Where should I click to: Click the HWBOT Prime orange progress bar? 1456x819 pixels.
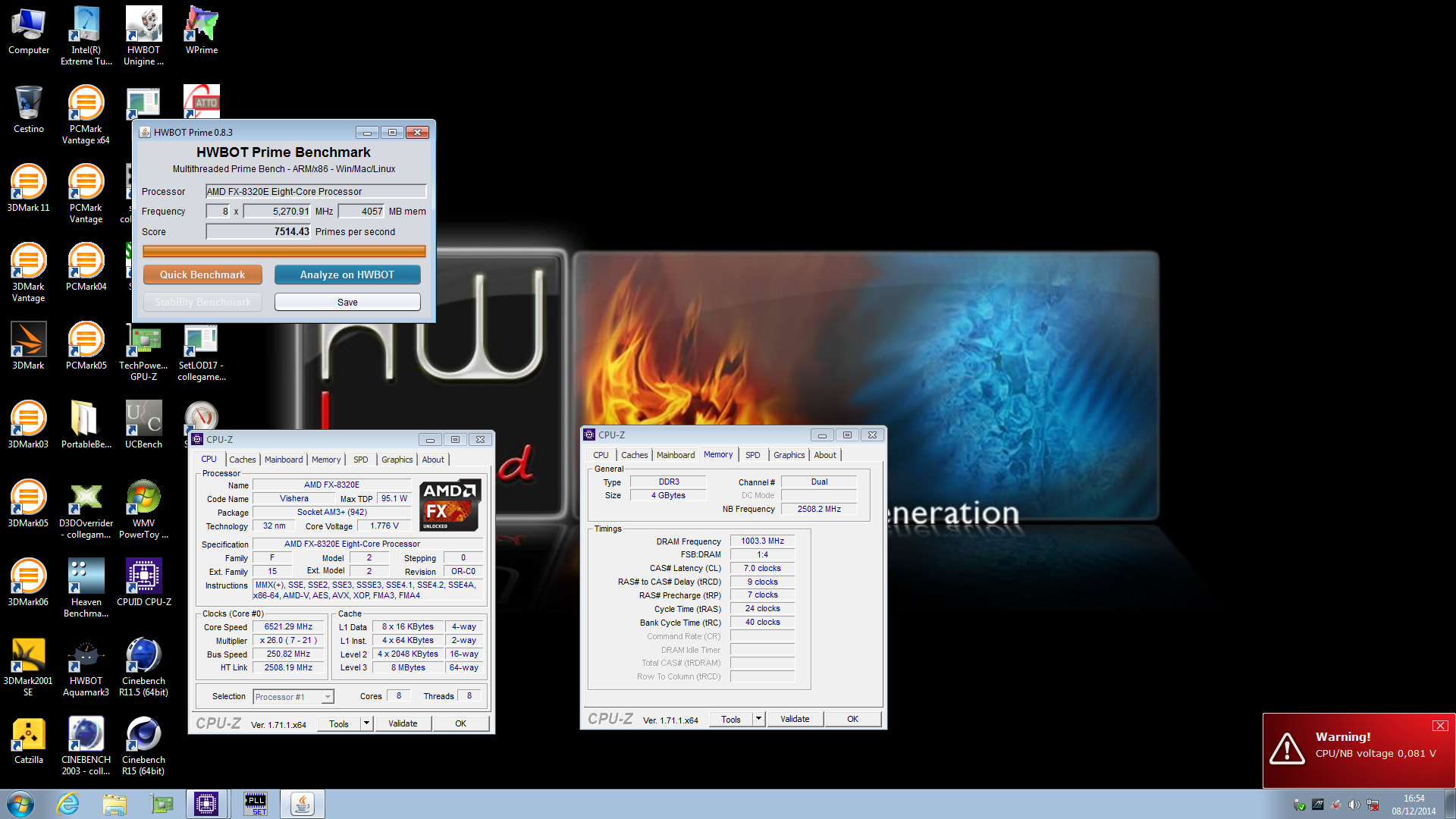(284, 251)
